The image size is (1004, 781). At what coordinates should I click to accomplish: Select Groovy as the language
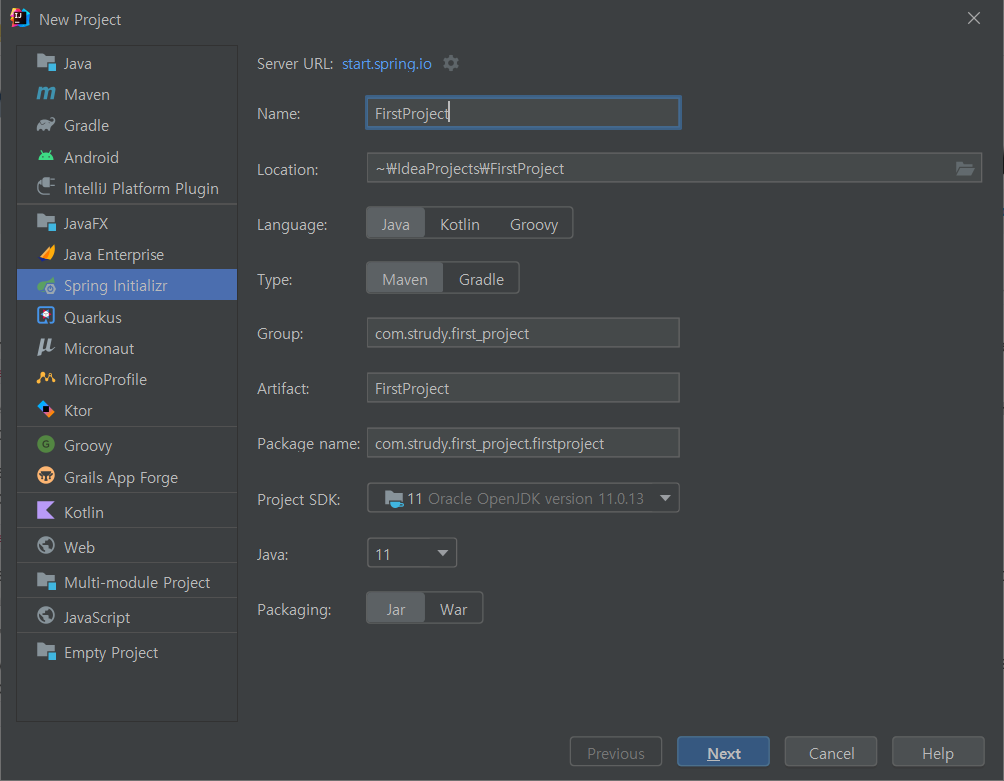point(534,224)
